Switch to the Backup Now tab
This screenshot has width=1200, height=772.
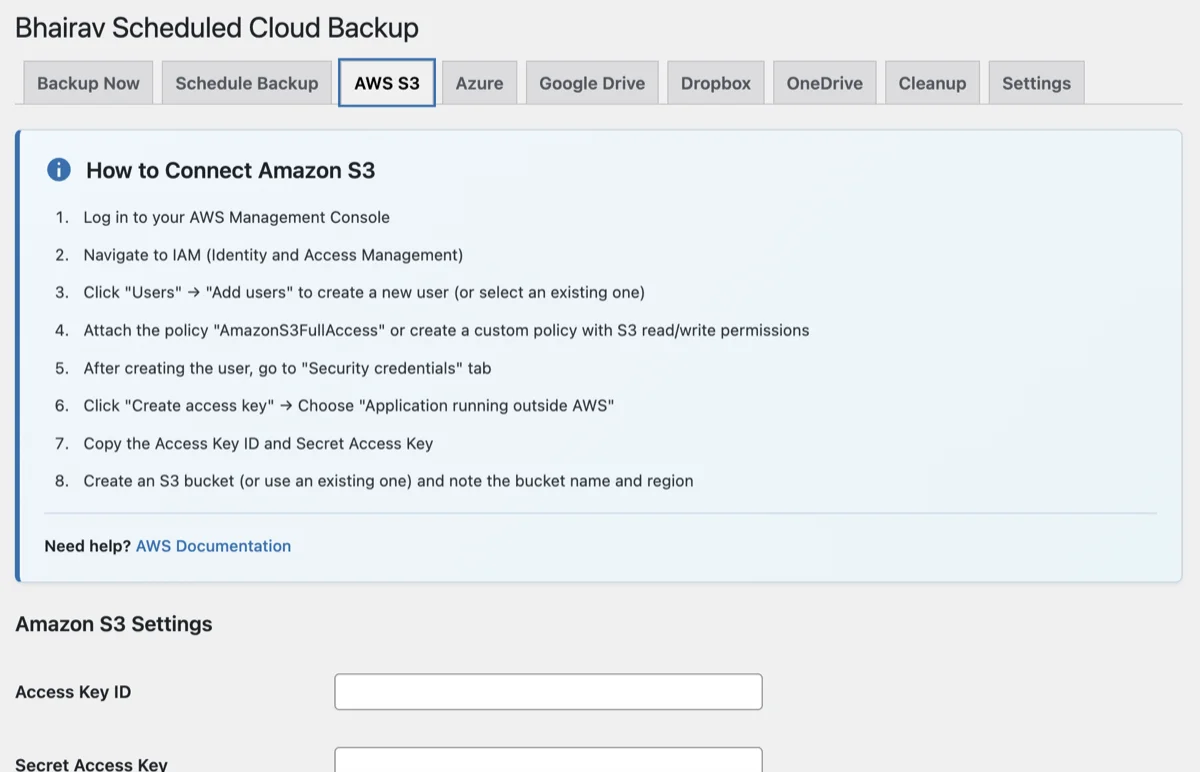click(x=87, y=83)
